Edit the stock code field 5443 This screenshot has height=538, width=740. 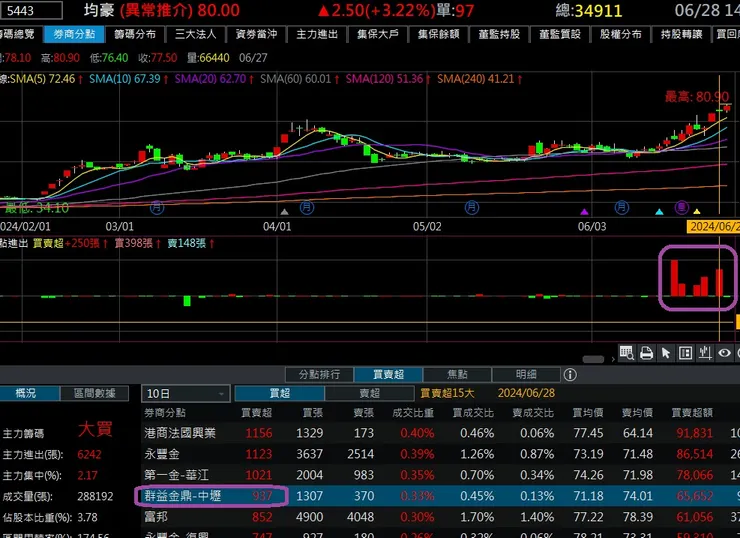pyautogui.click(x=31, y=10)
